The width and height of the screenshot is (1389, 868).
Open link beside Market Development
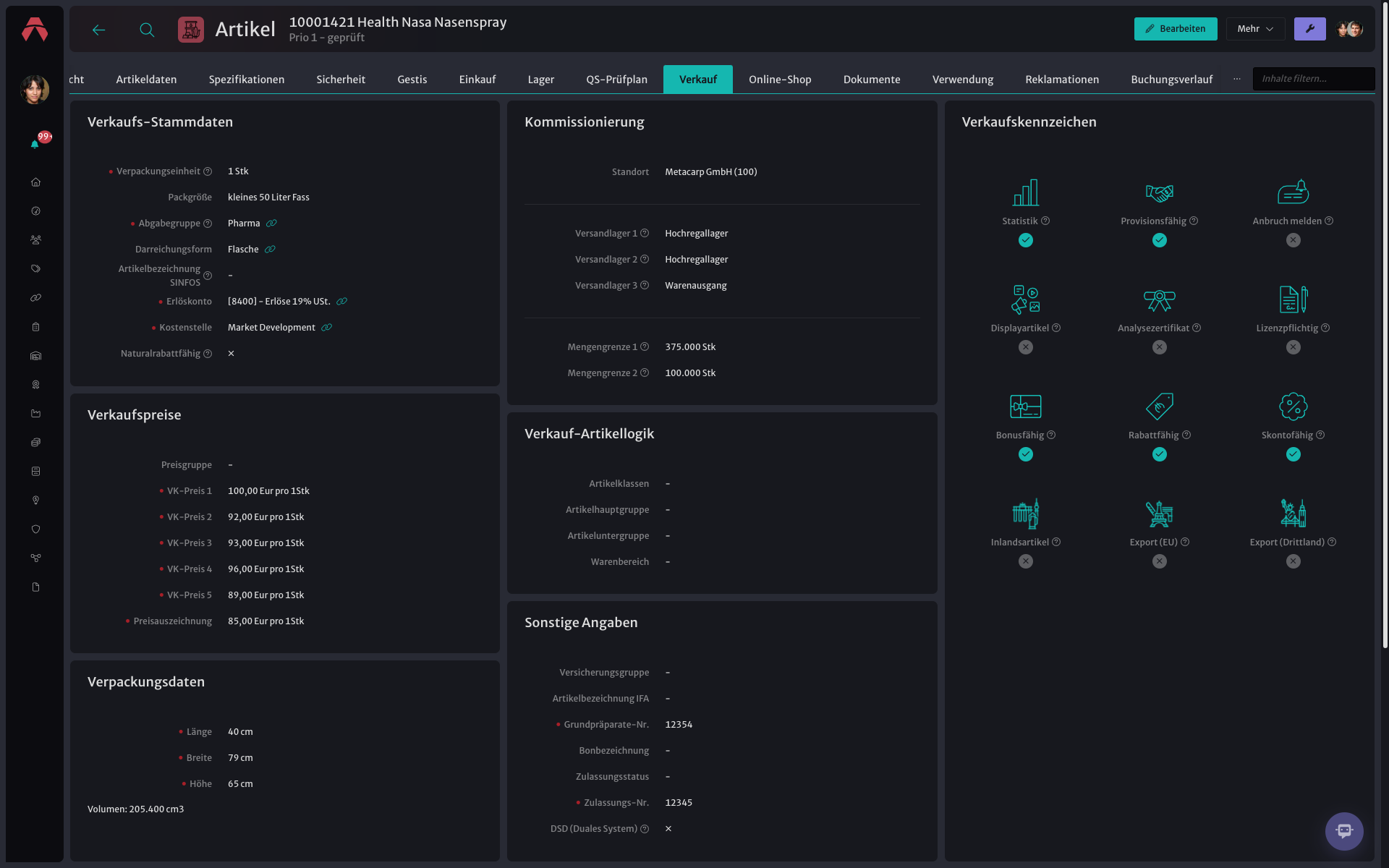click(x=326, y=328)
